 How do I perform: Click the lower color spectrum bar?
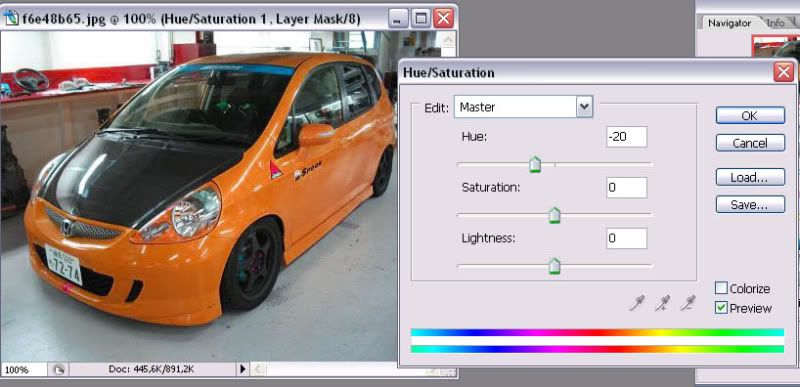pos(597,349)
